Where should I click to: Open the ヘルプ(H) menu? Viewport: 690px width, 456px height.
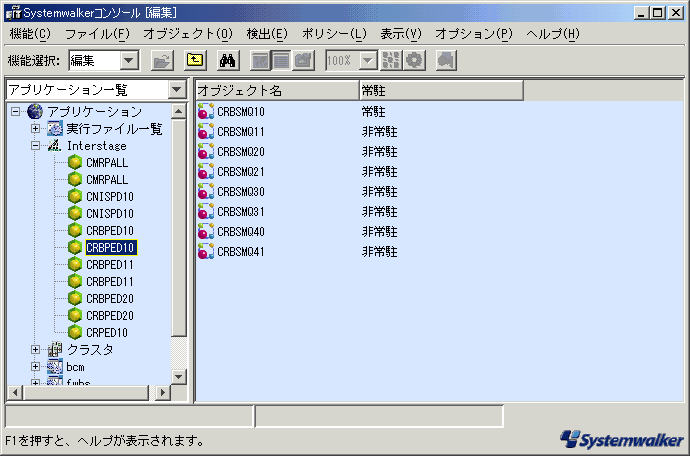tap(553, 34)
